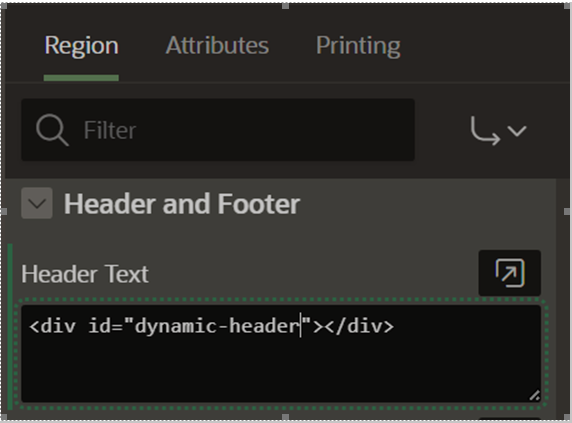Click partially visible button below textarea

(x=510, y=419)
